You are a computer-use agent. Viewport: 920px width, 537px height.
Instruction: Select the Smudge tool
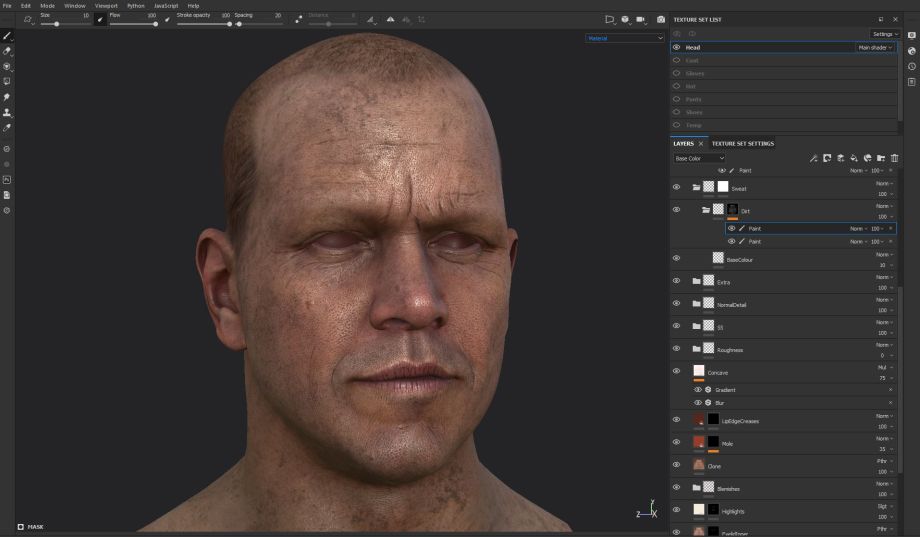[x=7, y=97]
